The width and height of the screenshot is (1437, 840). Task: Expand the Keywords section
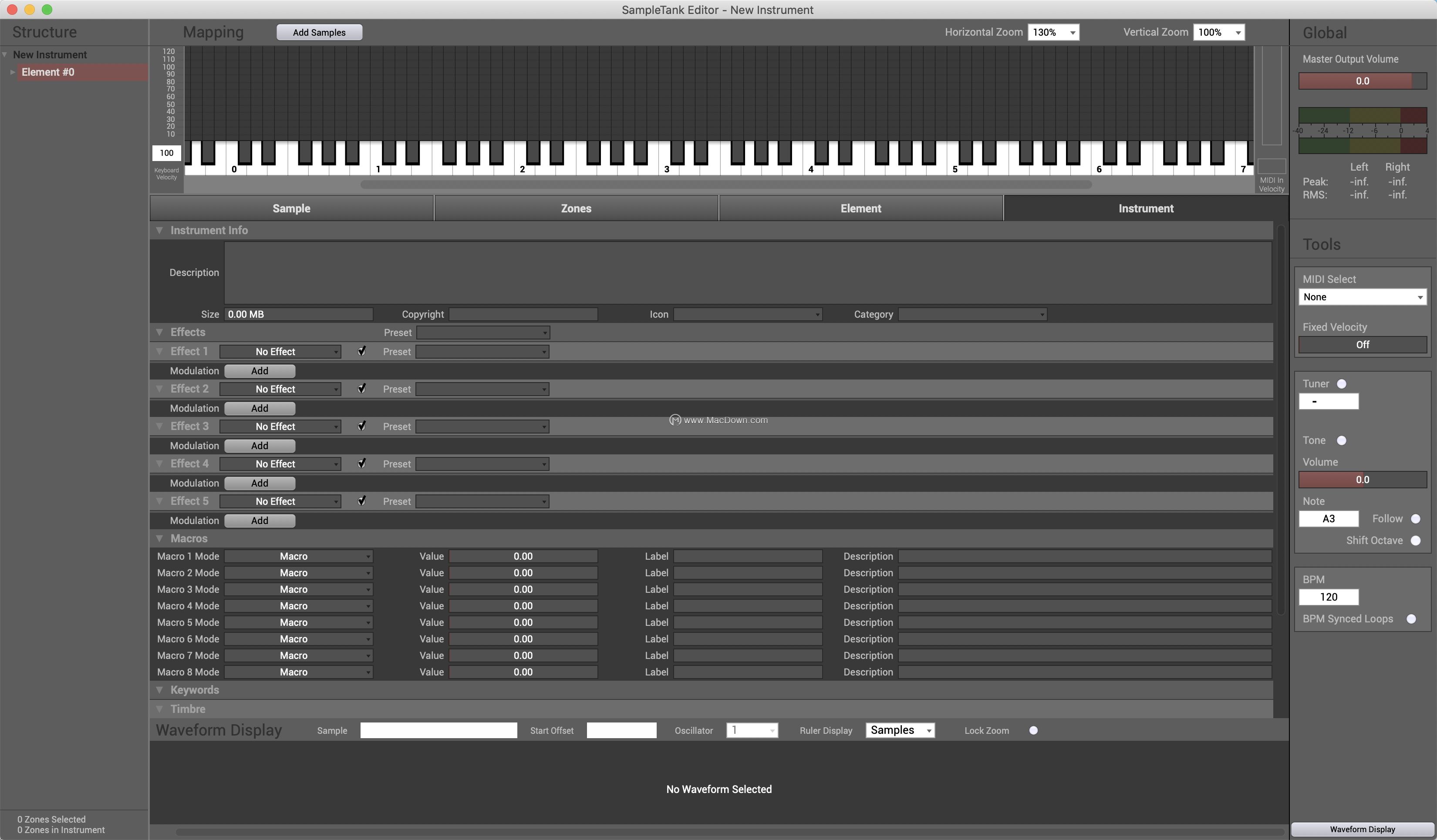click(160, 690)
